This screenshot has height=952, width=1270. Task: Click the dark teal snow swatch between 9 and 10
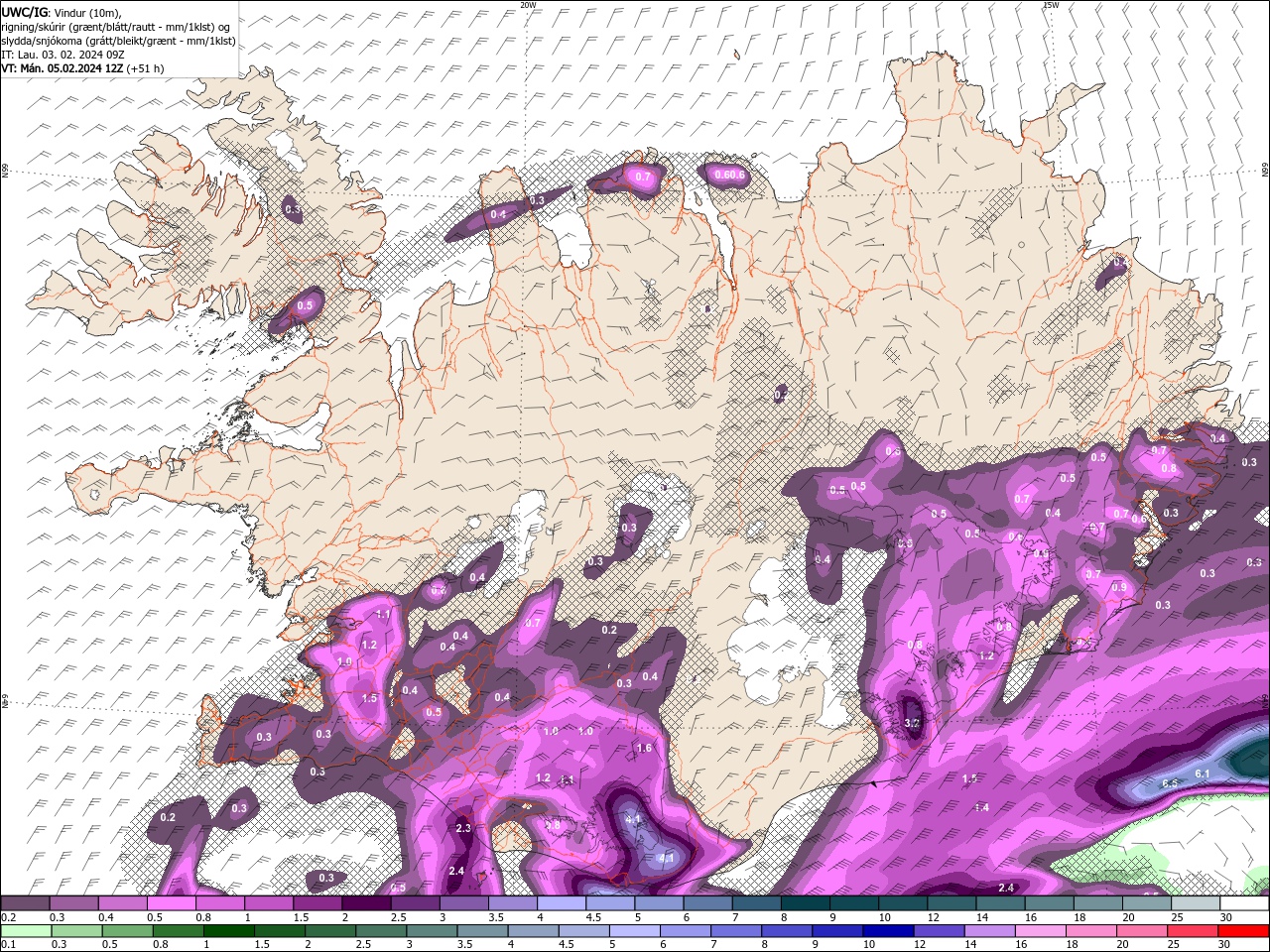854,903
